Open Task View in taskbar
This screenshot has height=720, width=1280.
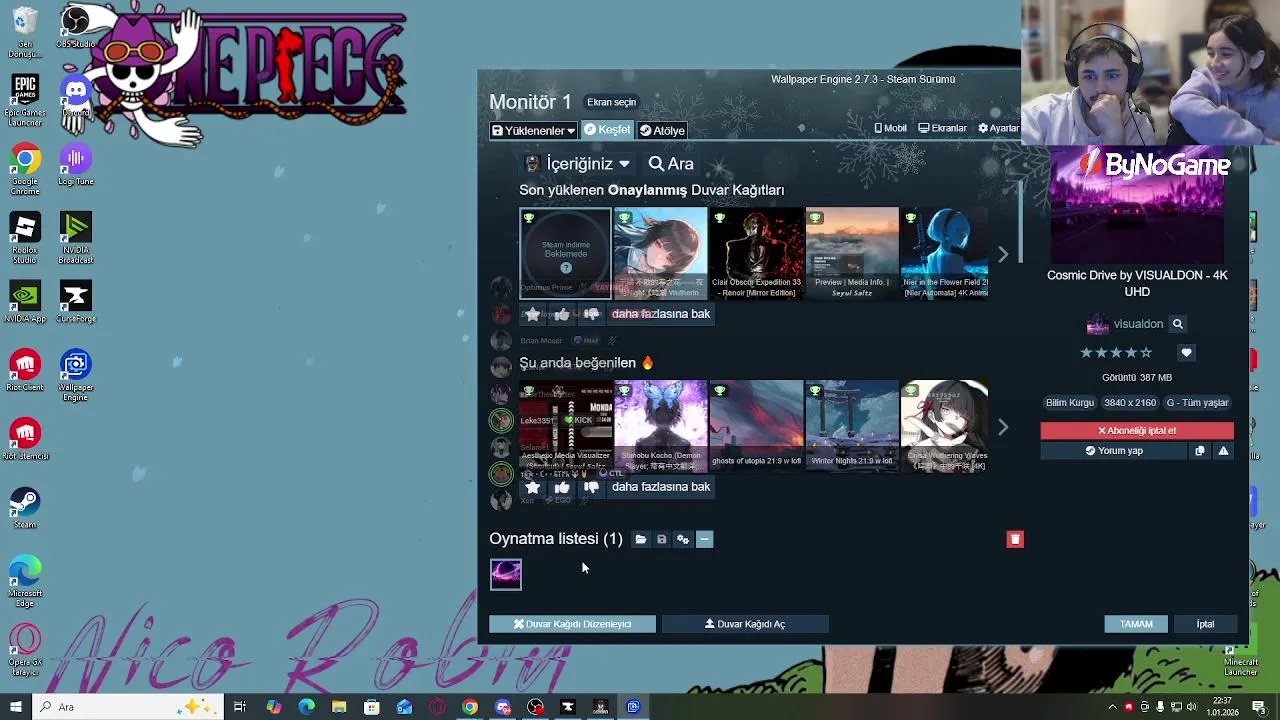point(240,707)
